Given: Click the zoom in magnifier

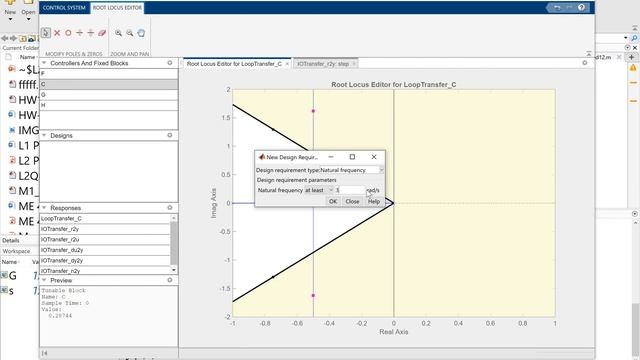Looking at the screenshot, I should coord(118,33).
